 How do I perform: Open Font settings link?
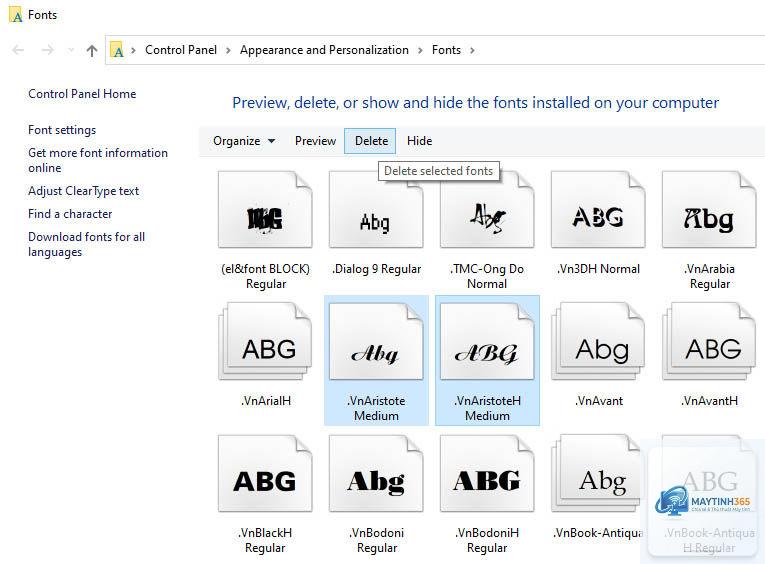coord(62,130)
